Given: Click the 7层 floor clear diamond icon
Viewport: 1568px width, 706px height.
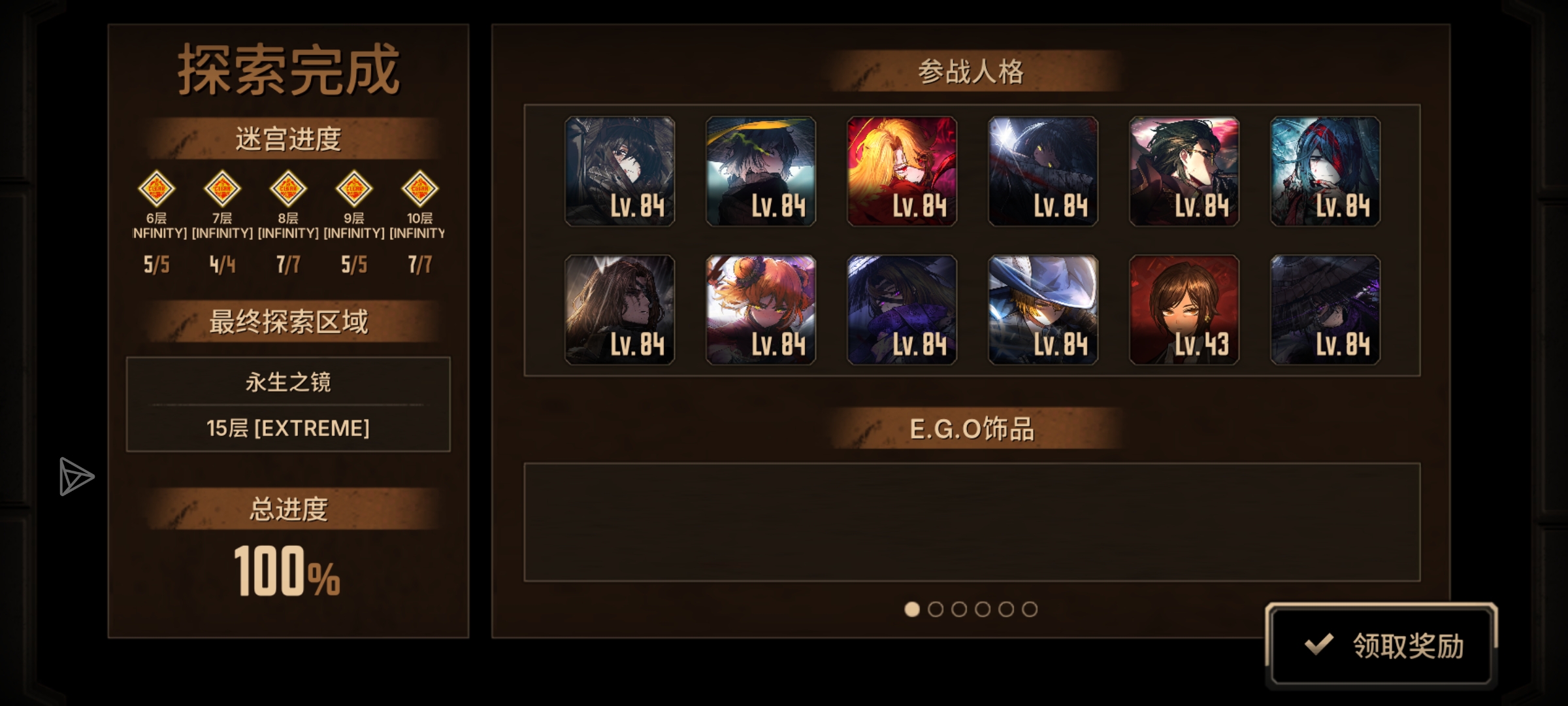Looking at the screenshot, I should (x=222, y=189).
